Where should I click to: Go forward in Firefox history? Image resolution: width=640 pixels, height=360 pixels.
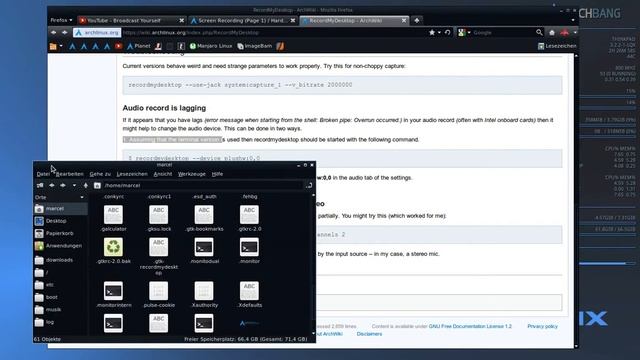[64, 33]
